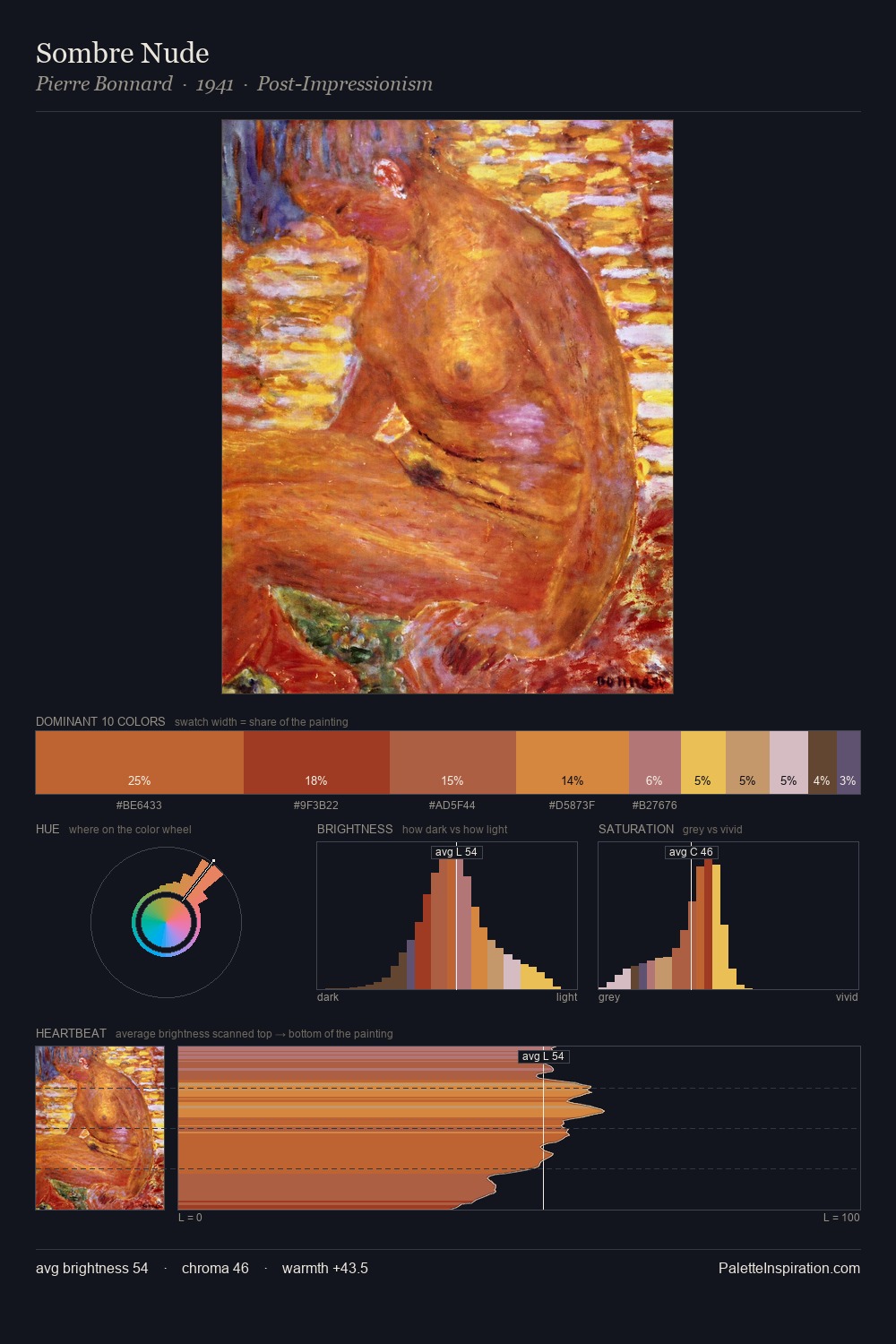Click the HUE section heading
The height and width of the screenshot is (1344, 896).
point(47,829)
